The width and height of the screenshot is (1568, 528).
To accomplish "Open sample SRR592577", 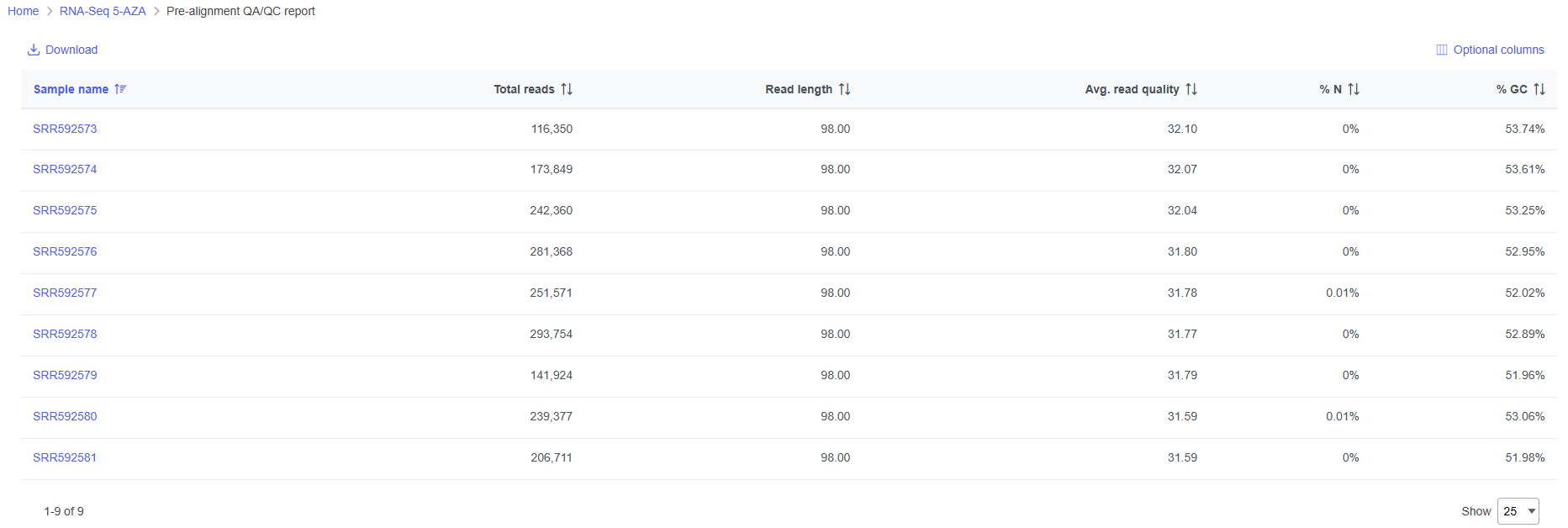I will click(65, 293).
